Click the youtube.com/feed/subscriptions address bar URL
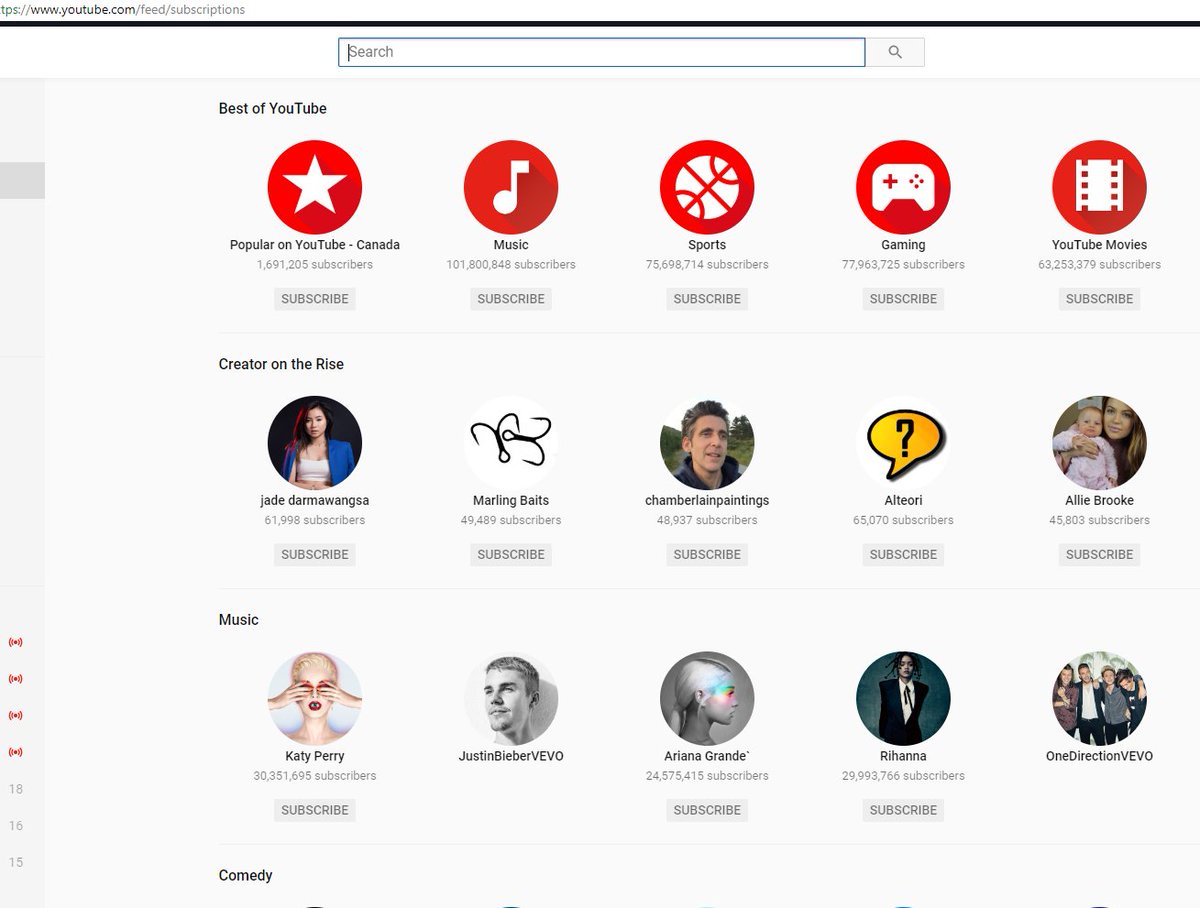The width and height of the screenshot is (1200, 908). pos(123,9)
